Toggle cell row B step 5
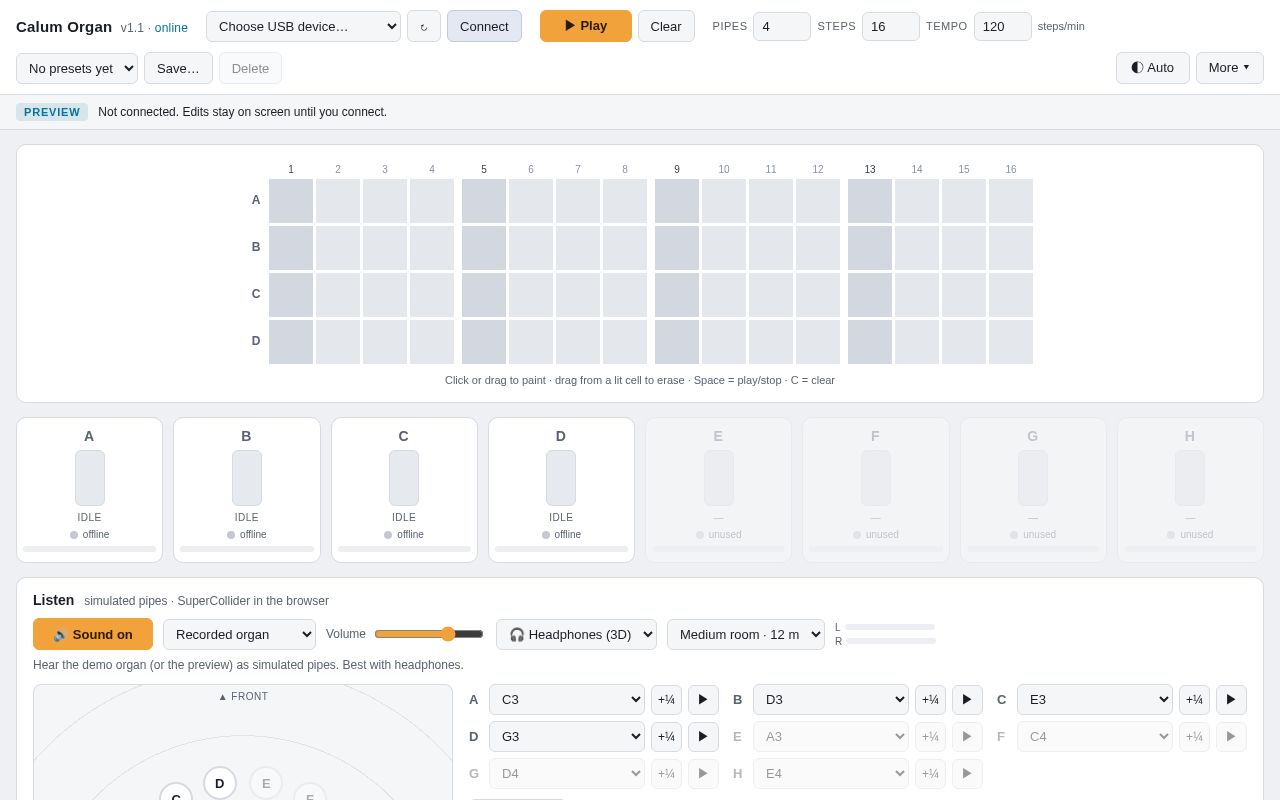 [484, 248]
